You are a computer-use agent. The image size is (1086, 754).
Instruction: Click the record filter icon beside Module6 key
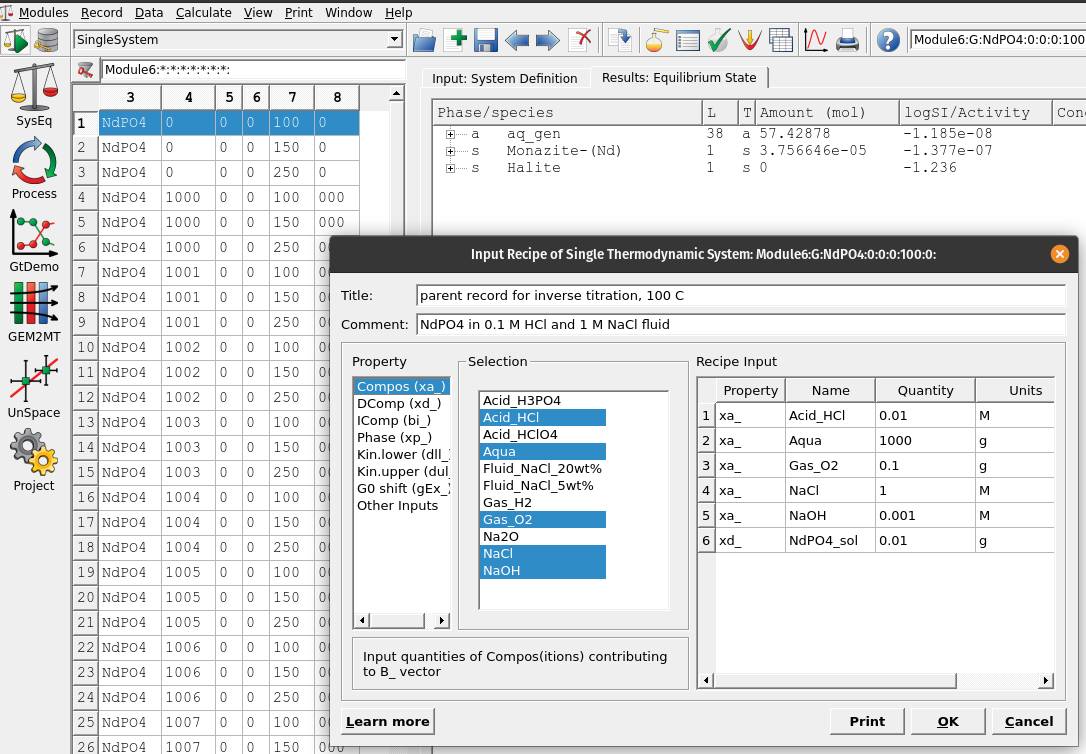tap(85, 70)
